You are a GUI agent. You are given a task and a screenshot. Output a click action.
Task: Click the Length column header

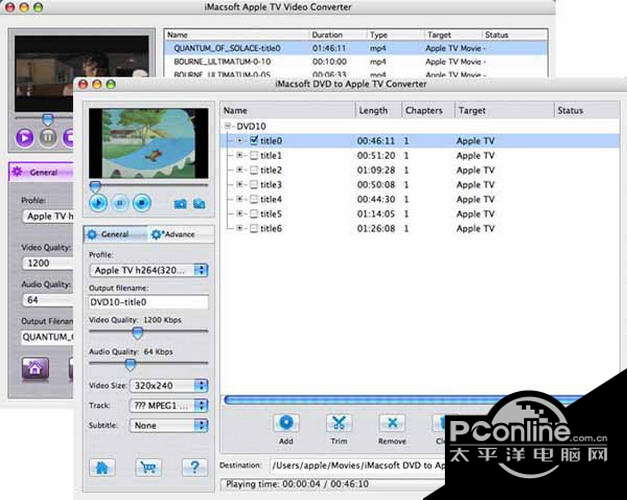(x=378, y=110)
